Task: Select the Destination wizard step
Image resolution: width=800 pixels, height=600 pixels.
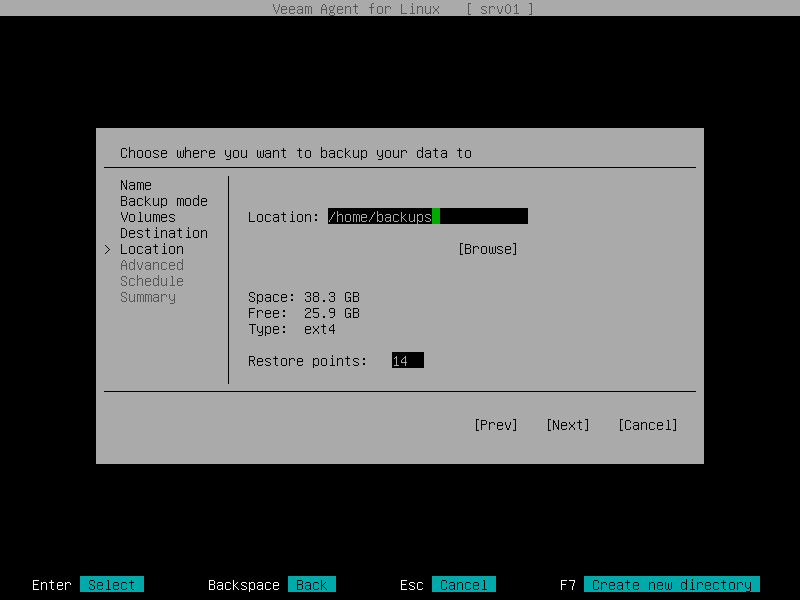Action: tap(164, 233)
